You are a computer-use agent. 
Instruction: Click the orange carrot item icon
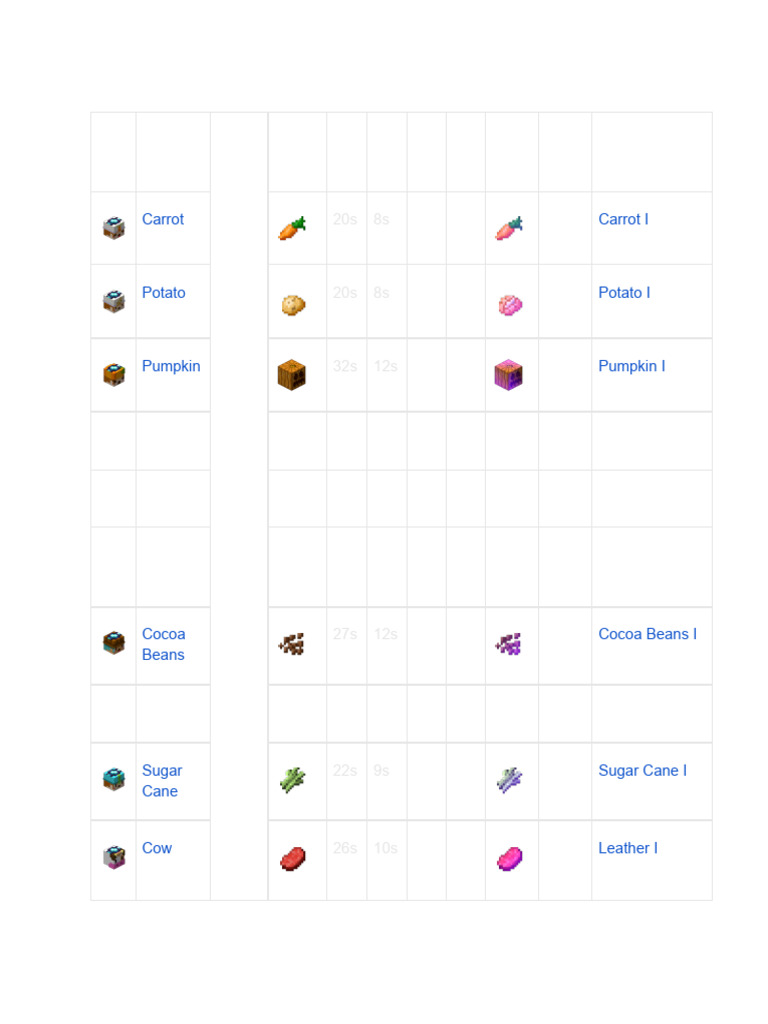pos(292,228)
